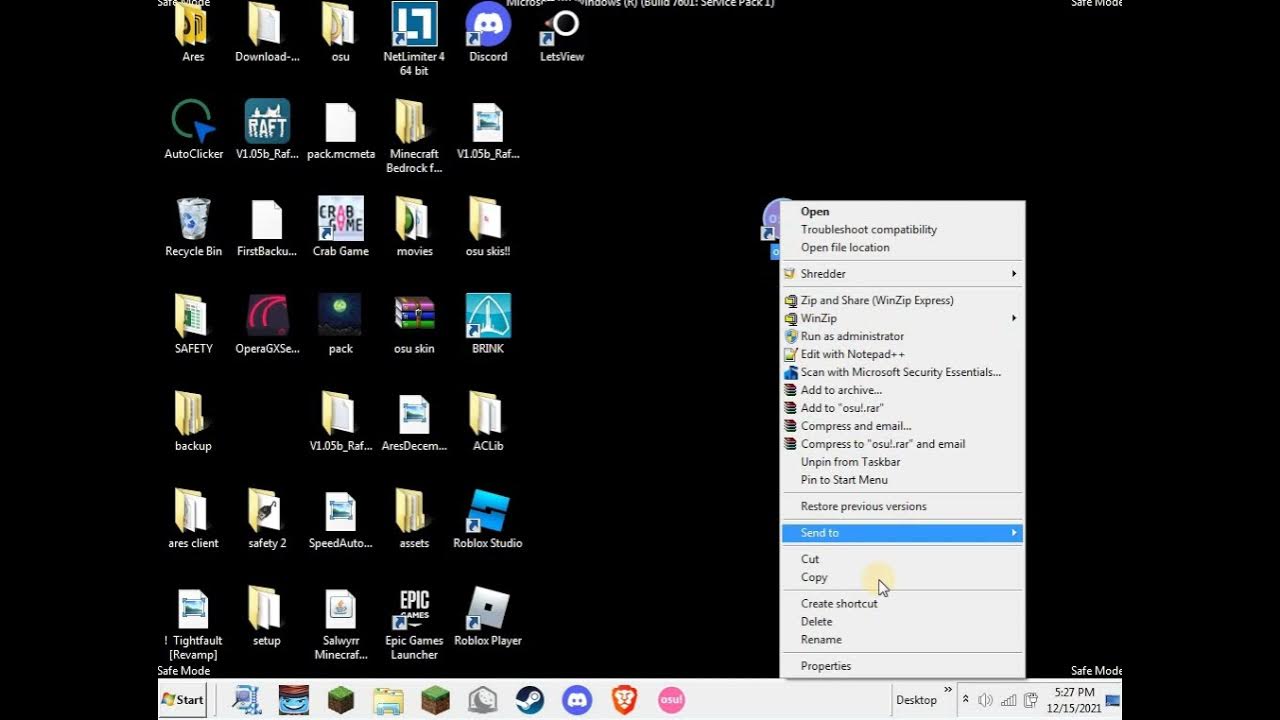
Task: Open Steam from the taskbar
Action: click(530, 699)
